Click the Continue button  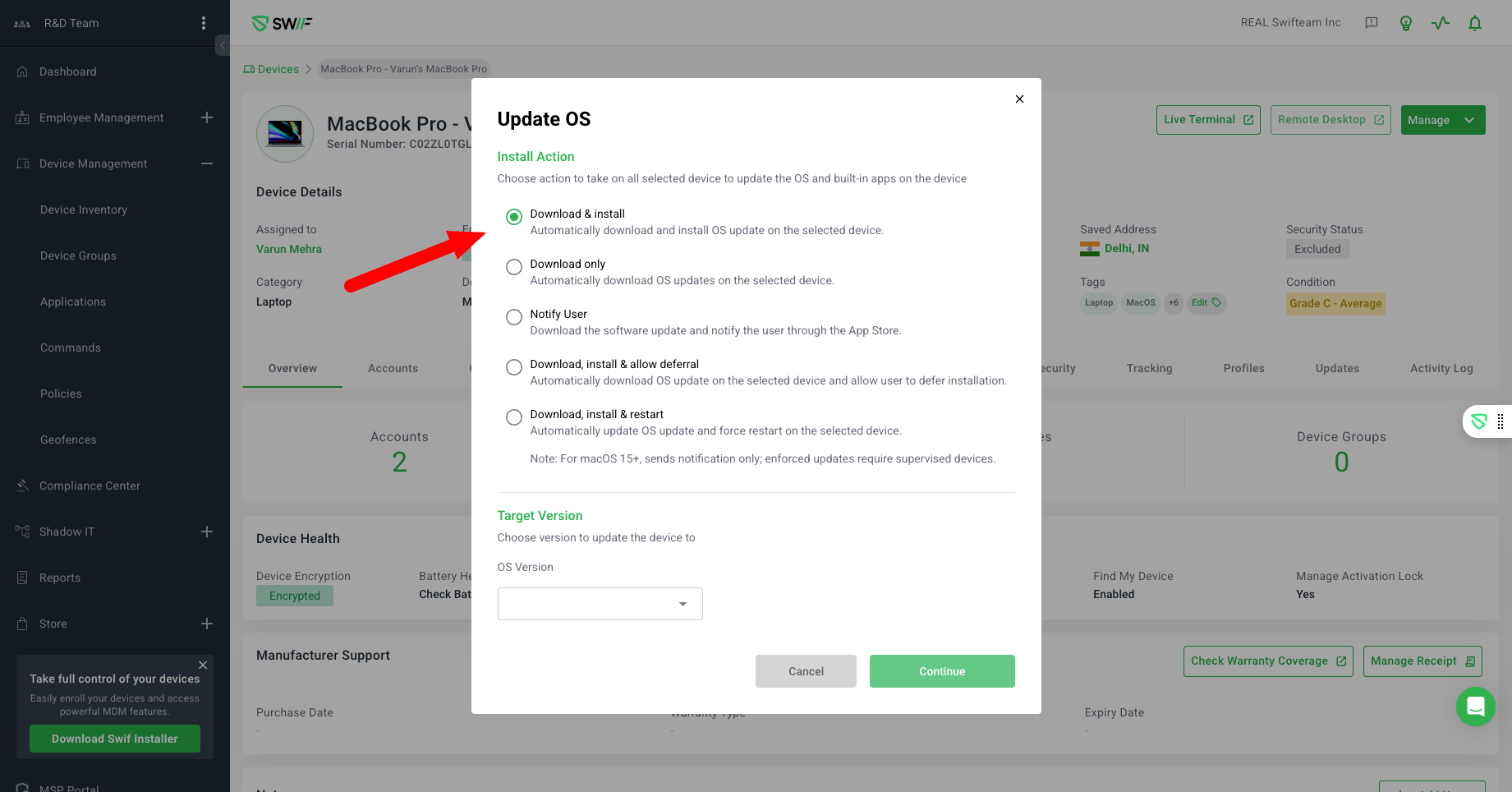point(942,671)
